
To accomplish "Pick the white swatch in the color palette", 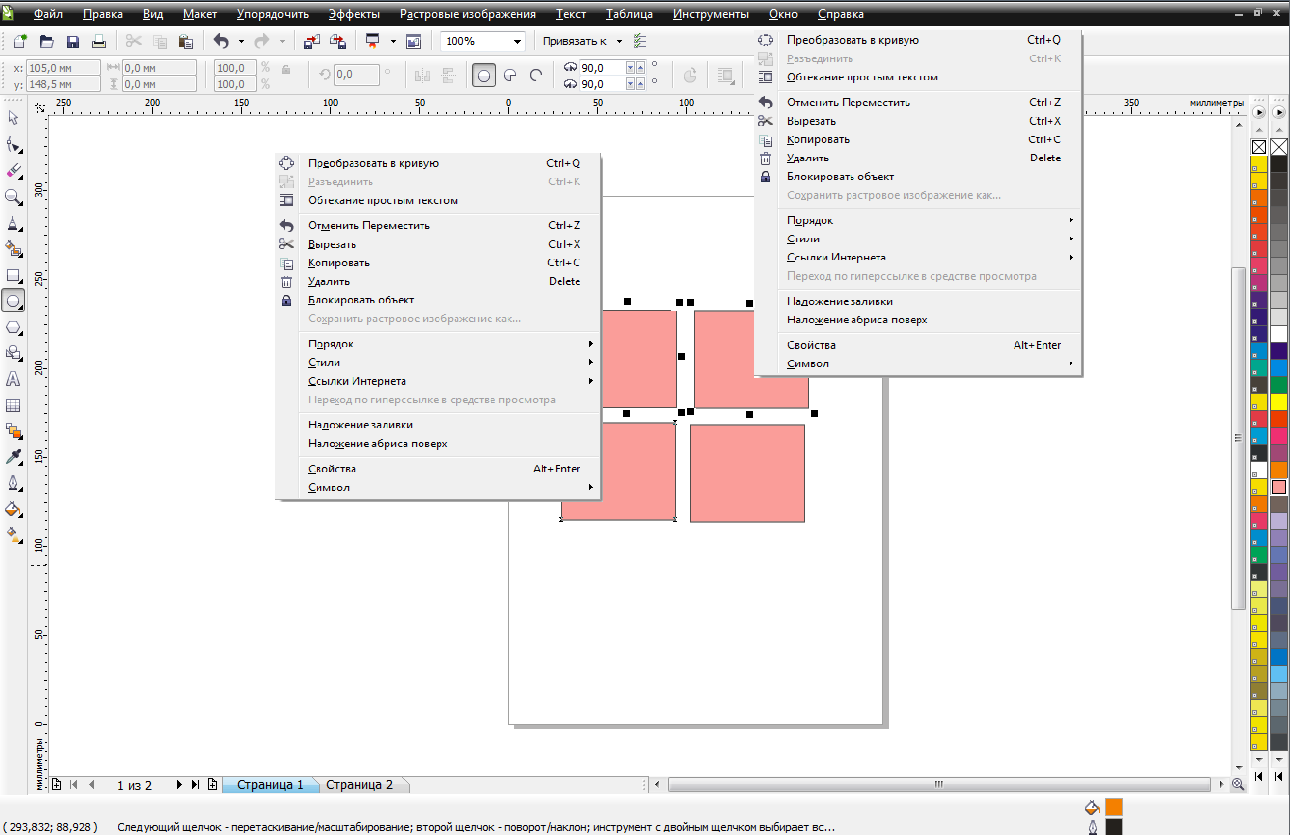I will click(1278, 334).
